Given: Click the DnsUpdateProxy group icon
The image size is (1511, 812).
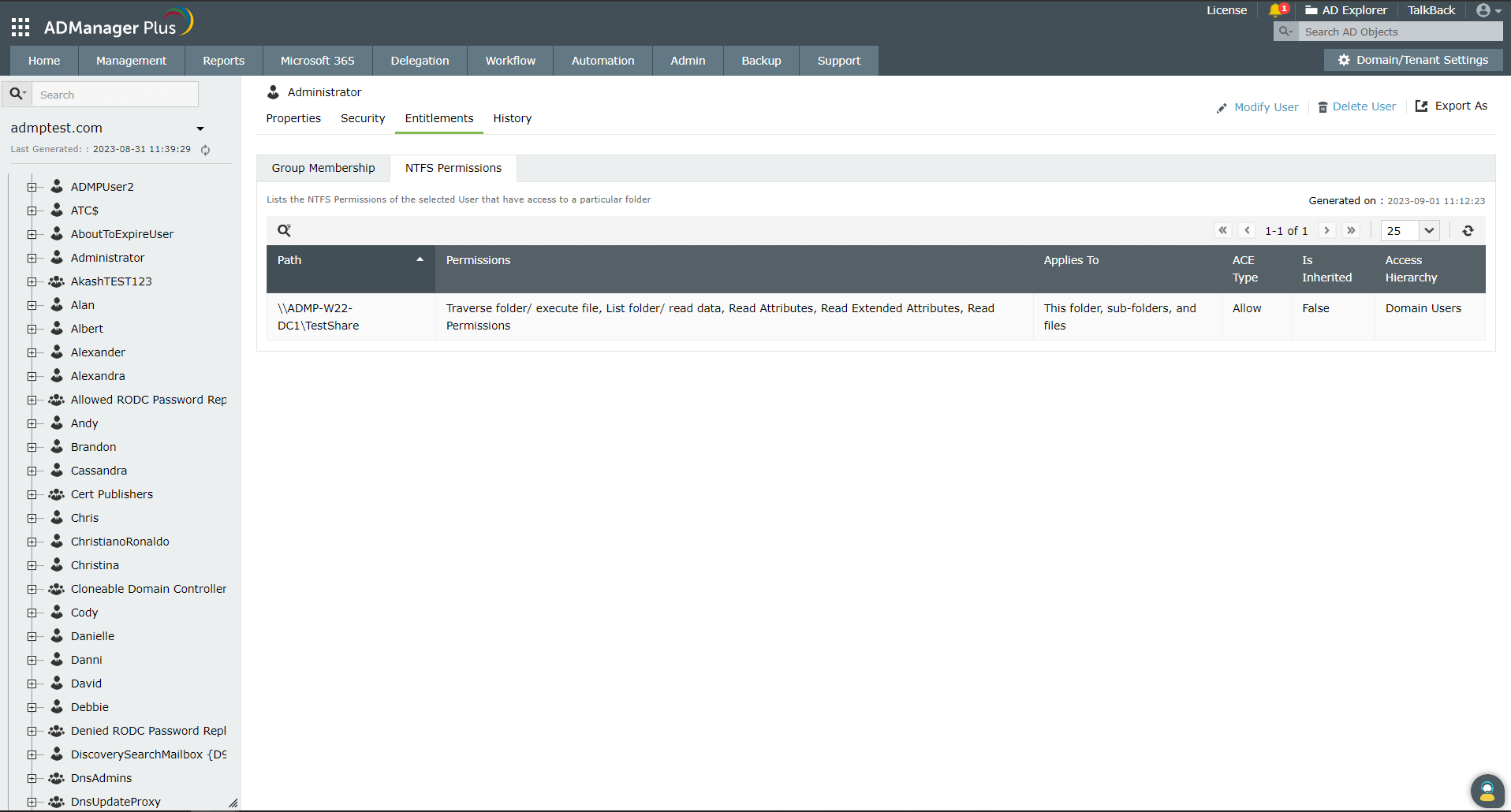Looking at the screenshot, I should click(56, 801).
